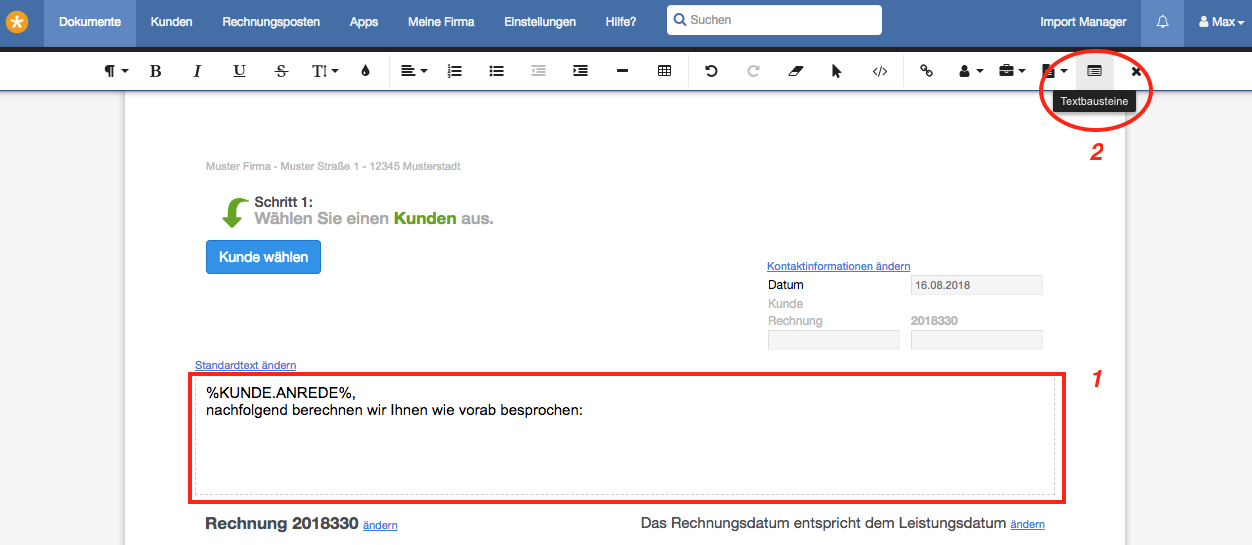This screenshot has width=1252, height=545.
Task: Toggle bold text formatting
Action: (x=155, y=71)
